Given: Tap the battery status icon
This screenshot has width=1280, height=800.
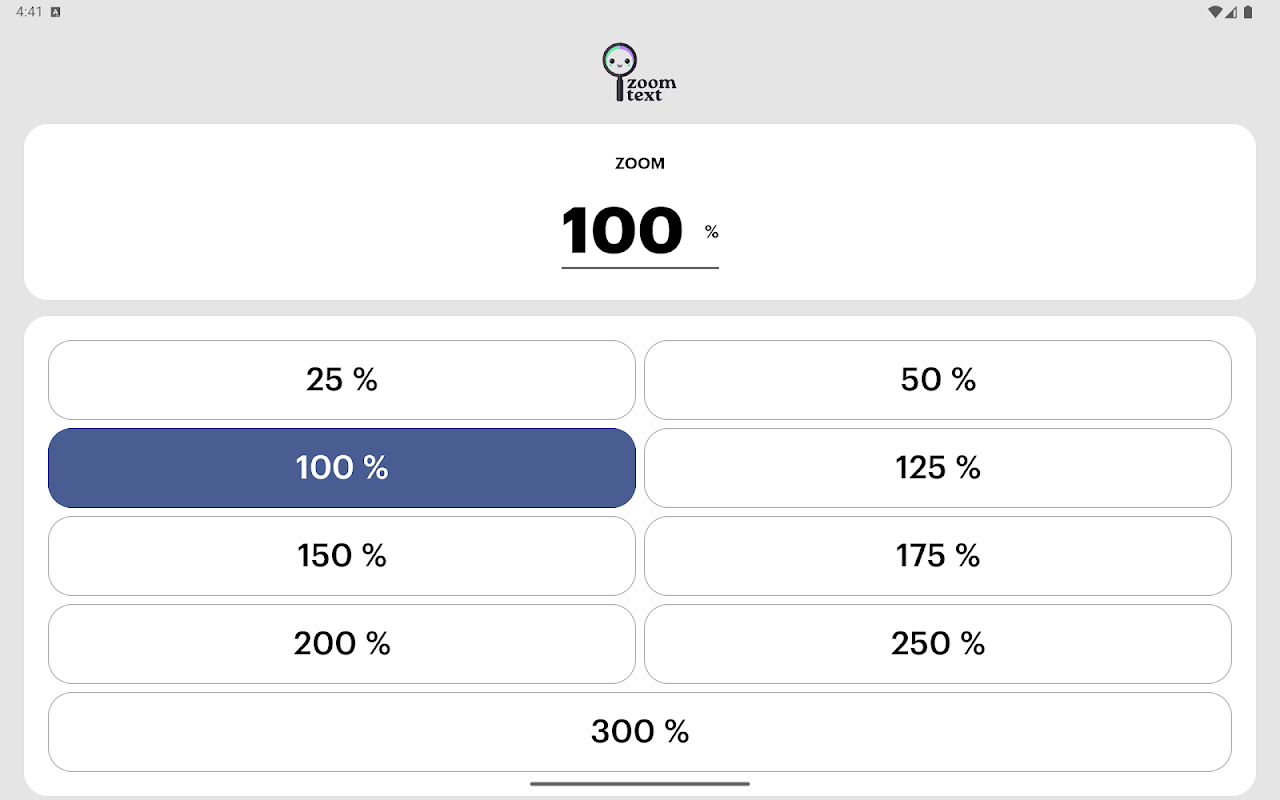Looking at the screenshot, I should (1248, 12).
